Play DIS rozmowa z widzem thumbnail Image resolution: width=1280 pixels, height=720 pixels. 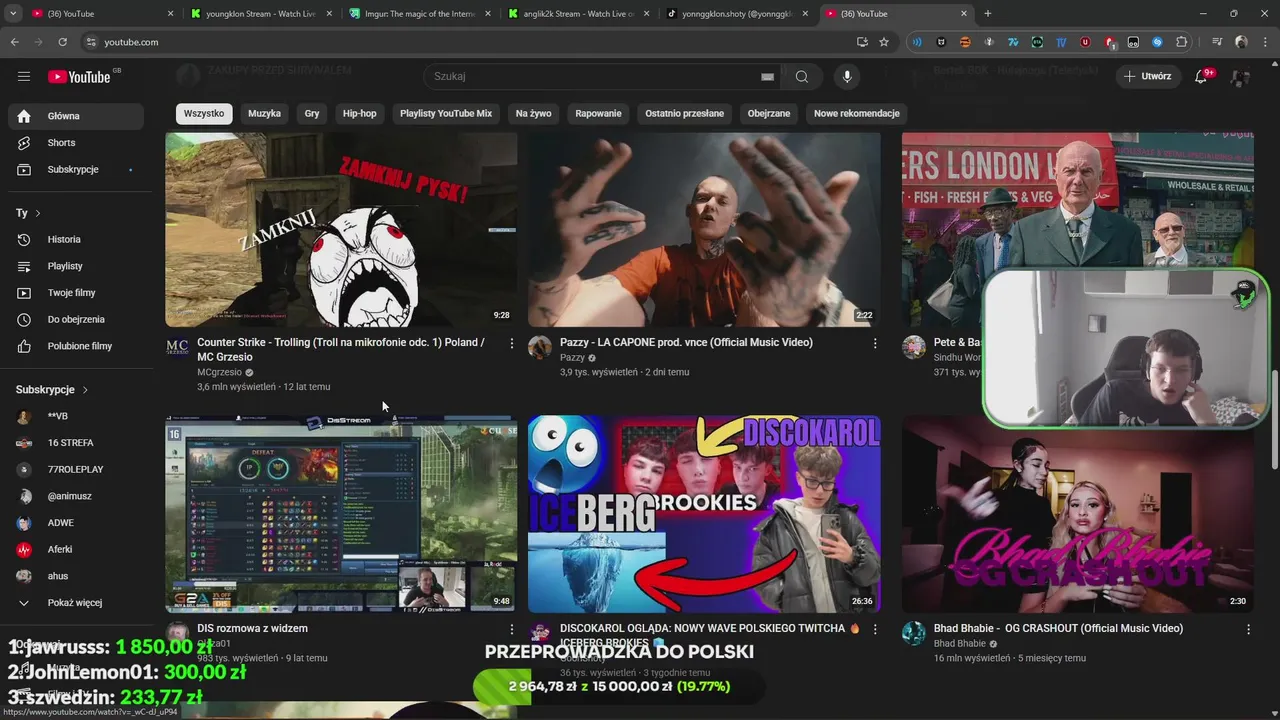click(341, 514)
